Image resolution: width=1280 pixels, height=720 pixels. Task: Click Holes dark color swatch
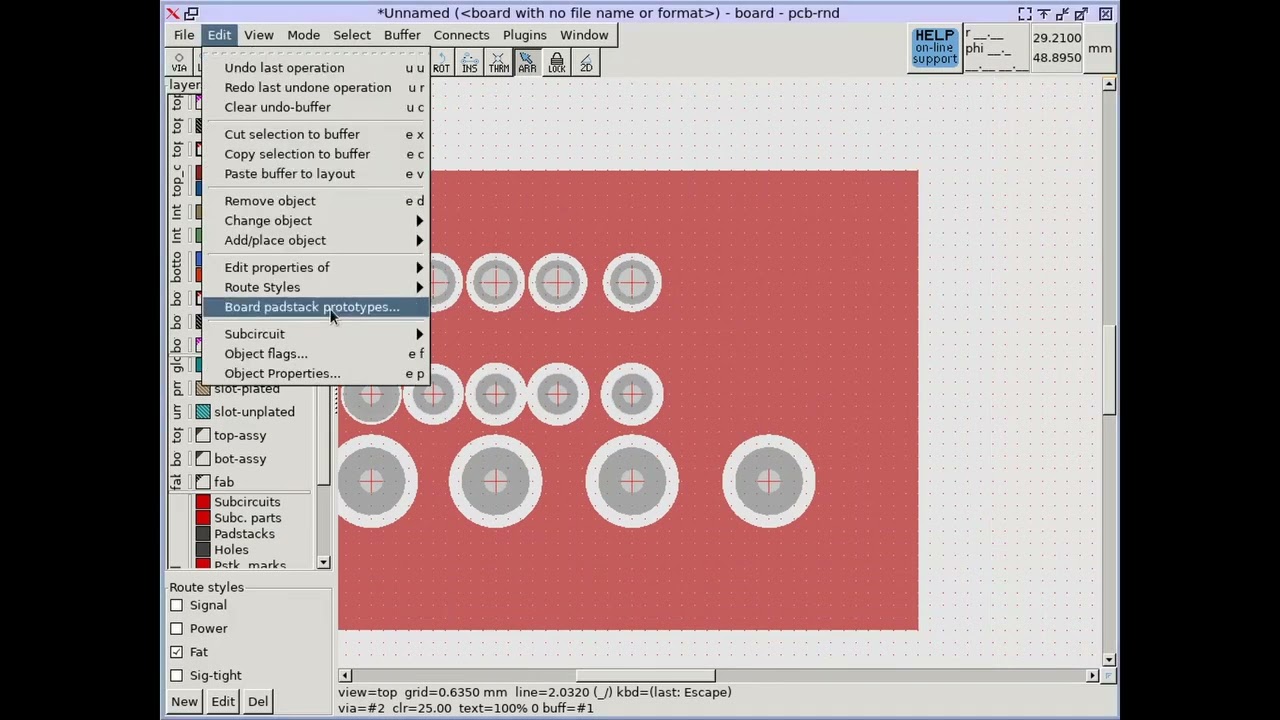coord(203,550)
